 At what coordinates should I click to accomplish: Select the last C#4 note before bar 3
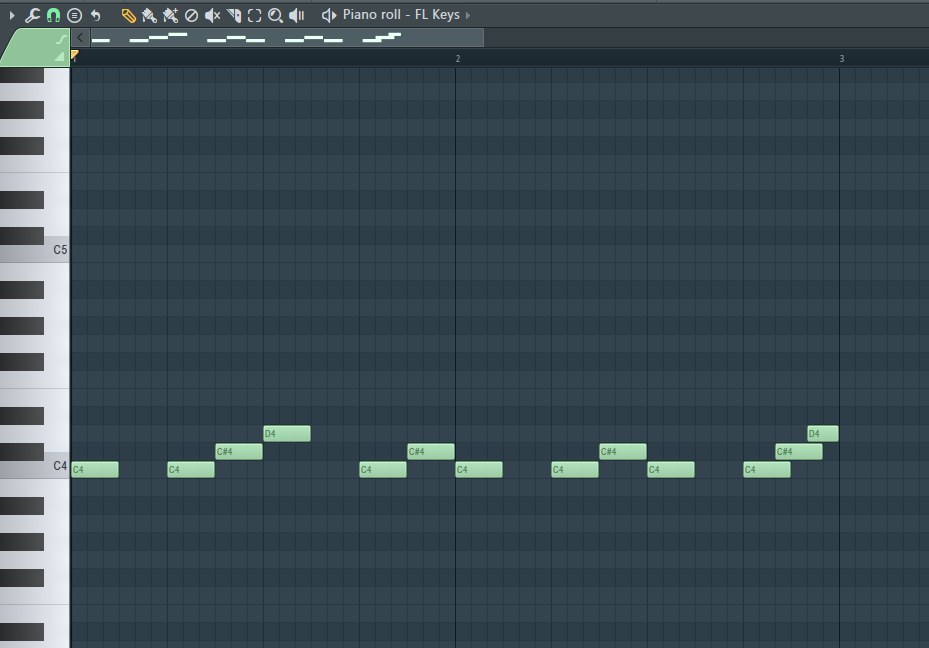pyautogui.click(x=799, y=451)
